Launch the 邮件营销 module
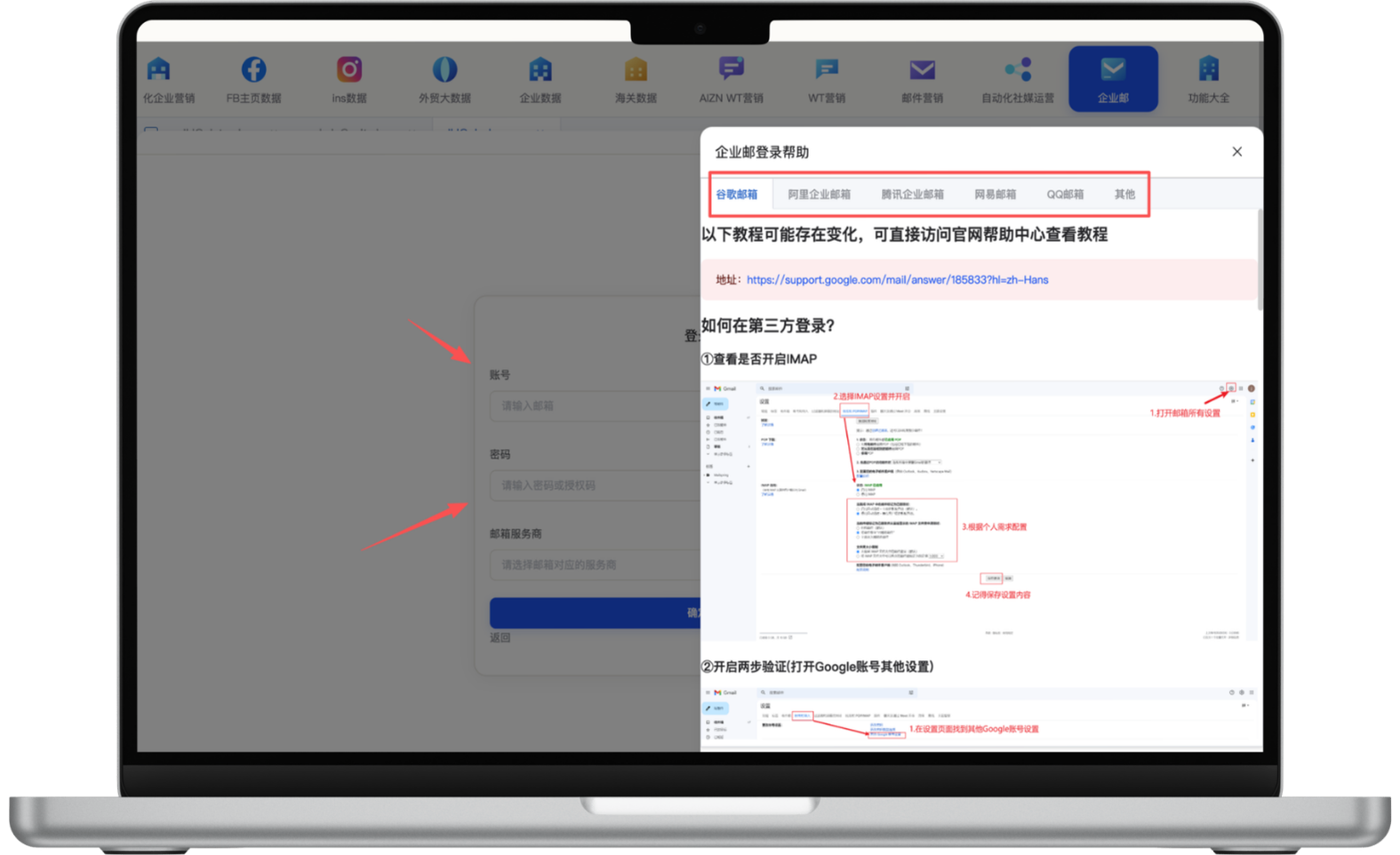Image resolution: width=1400 pixels, height=855 pixels. 922,79
